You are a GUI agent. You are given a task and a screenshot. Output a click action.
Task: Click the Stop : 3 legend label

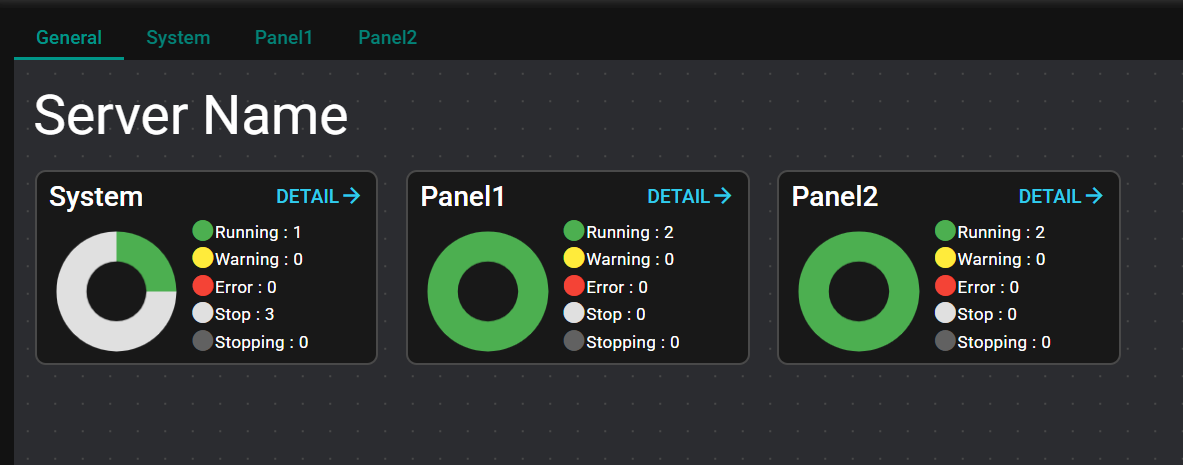tap(245, 314)
